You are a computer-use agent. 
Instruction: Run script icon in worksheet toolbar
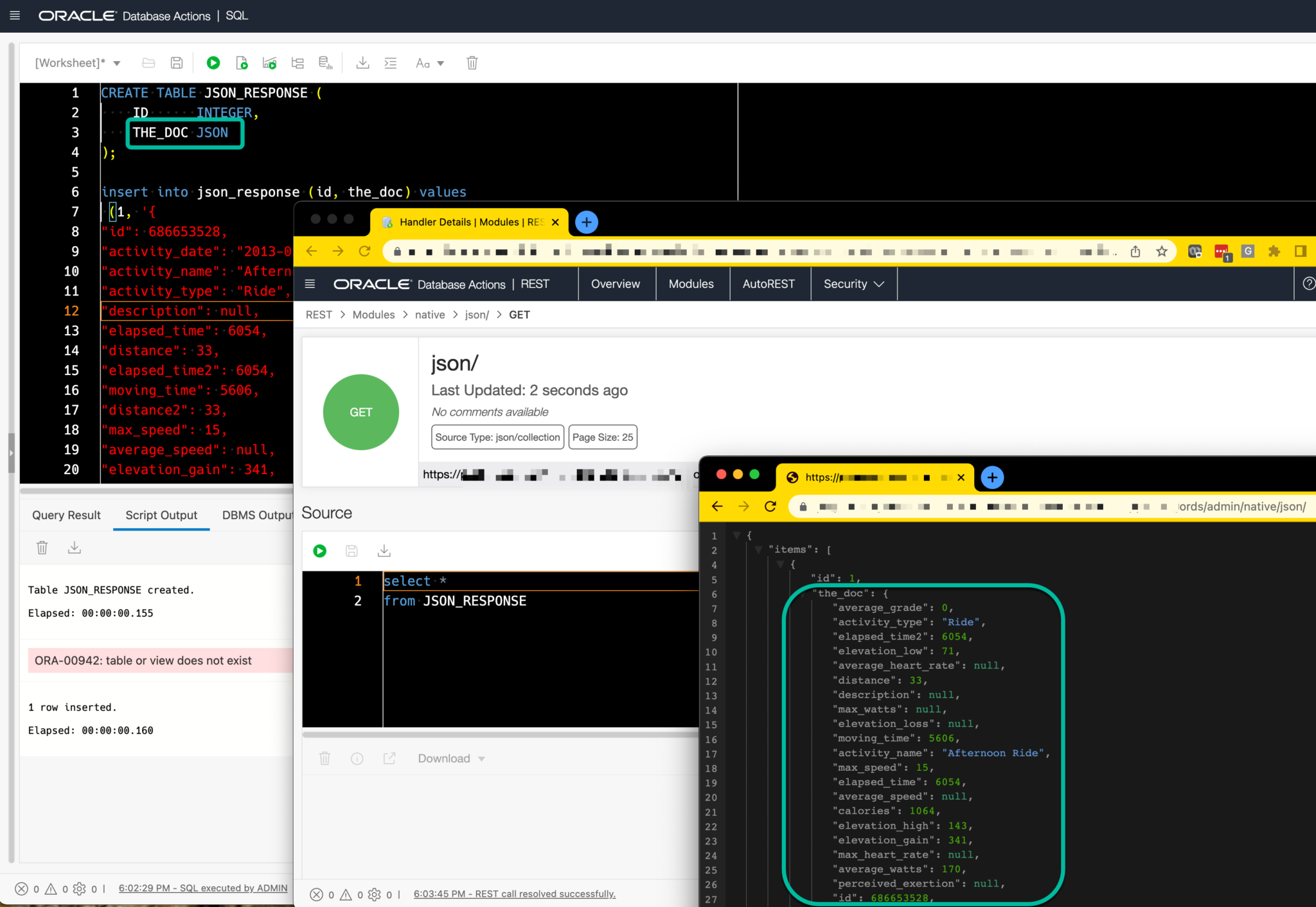click(x=242, y=63)
